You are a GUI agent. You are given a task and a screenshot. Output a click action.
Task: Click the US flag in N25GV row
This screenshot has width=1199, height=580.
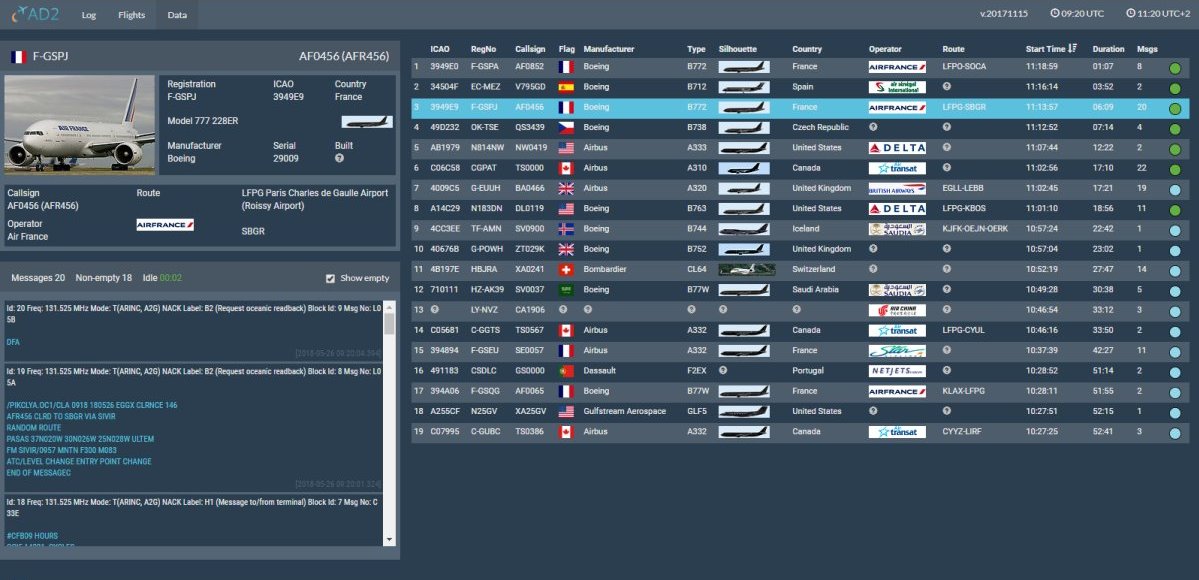click(566, 411)
